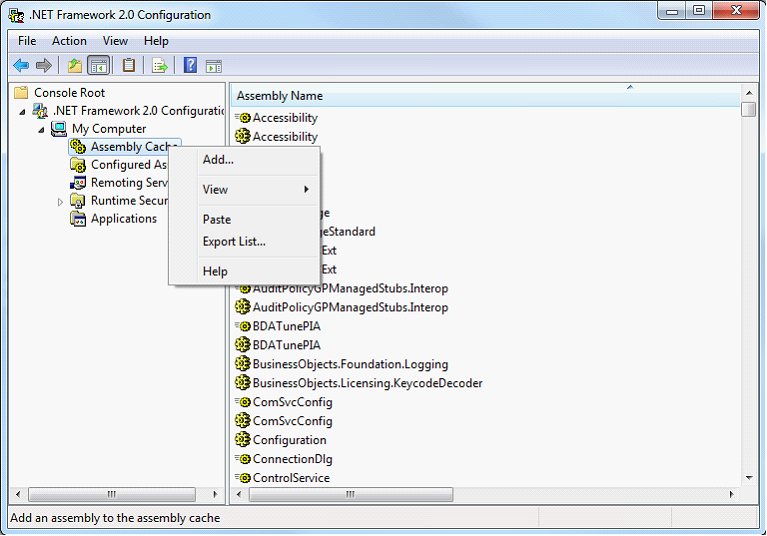Click the Forward arrow toolbar icon

coord(44,66)
